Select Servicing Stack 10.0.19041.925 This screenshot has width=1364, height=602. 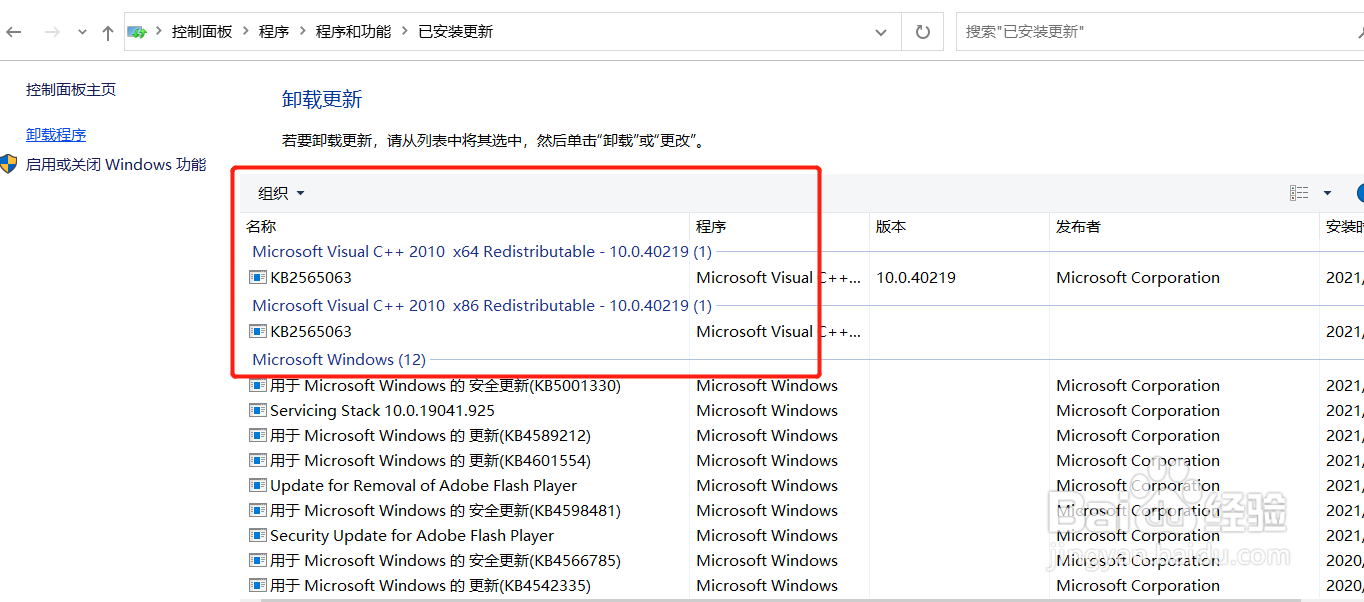pyautogui.click(x=382, y=410)
